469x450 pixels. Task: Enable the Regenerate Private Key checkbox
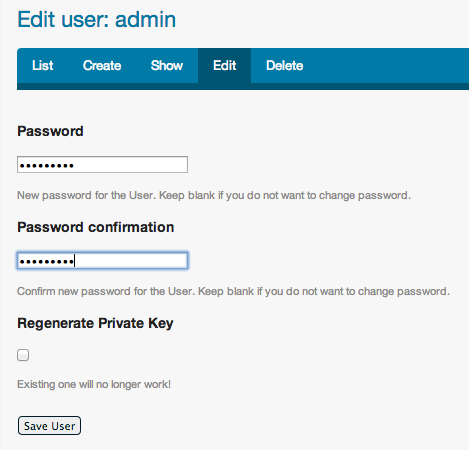(23, 355)
